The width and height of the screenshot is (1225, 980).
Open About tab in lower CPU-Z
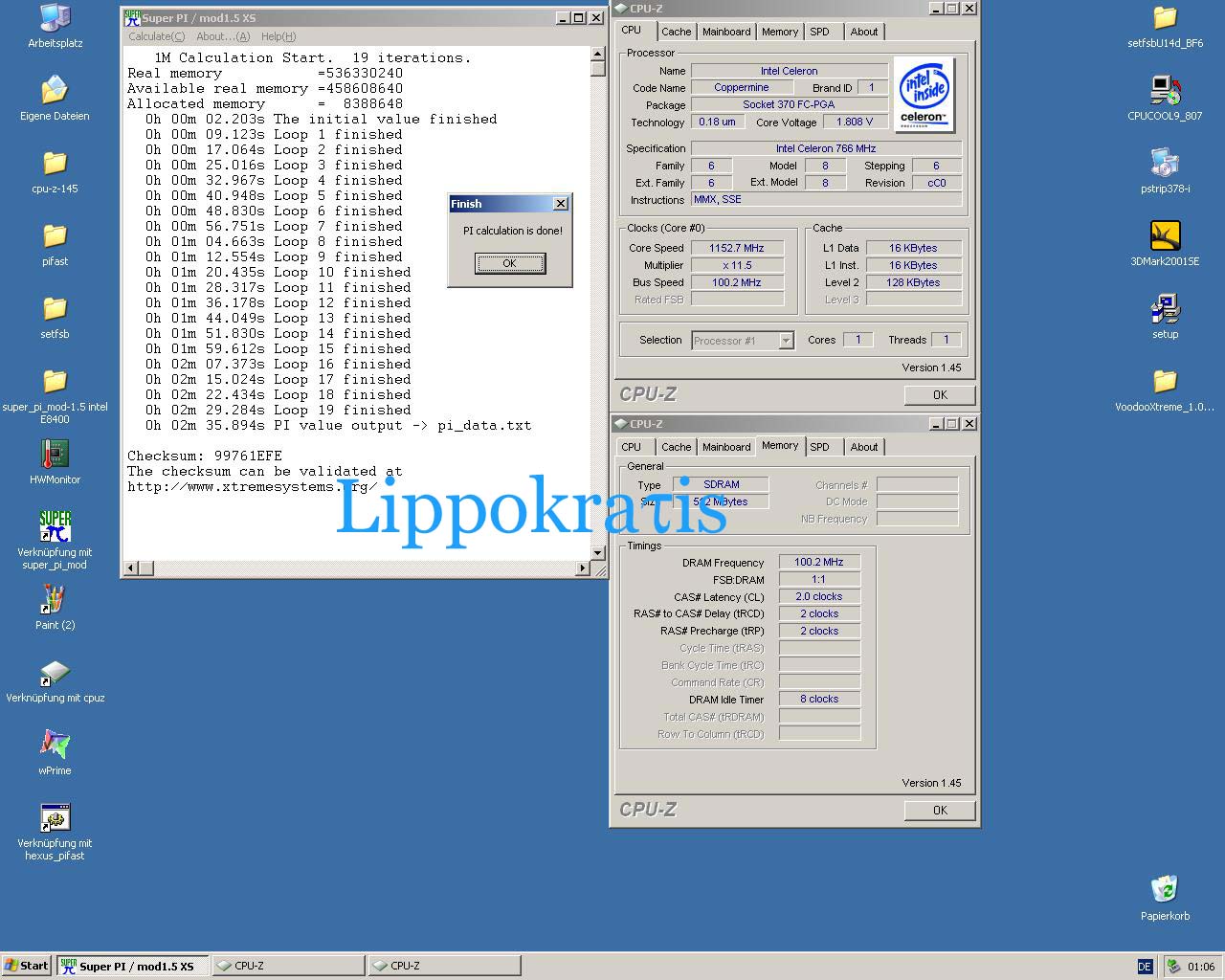coord(864,447)
